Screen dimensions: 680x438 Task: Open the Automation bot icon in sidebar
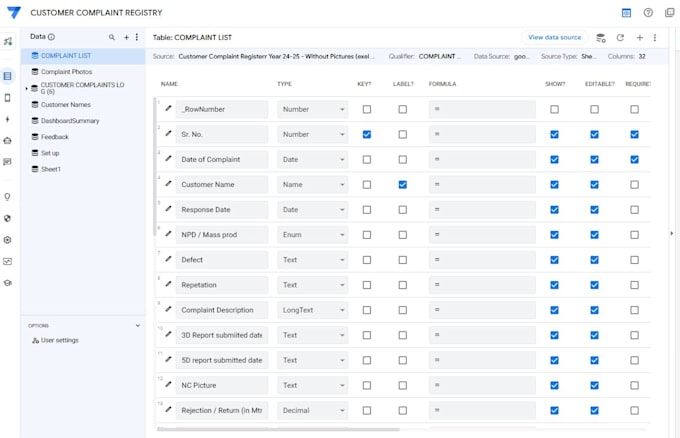tap(7, 141)
